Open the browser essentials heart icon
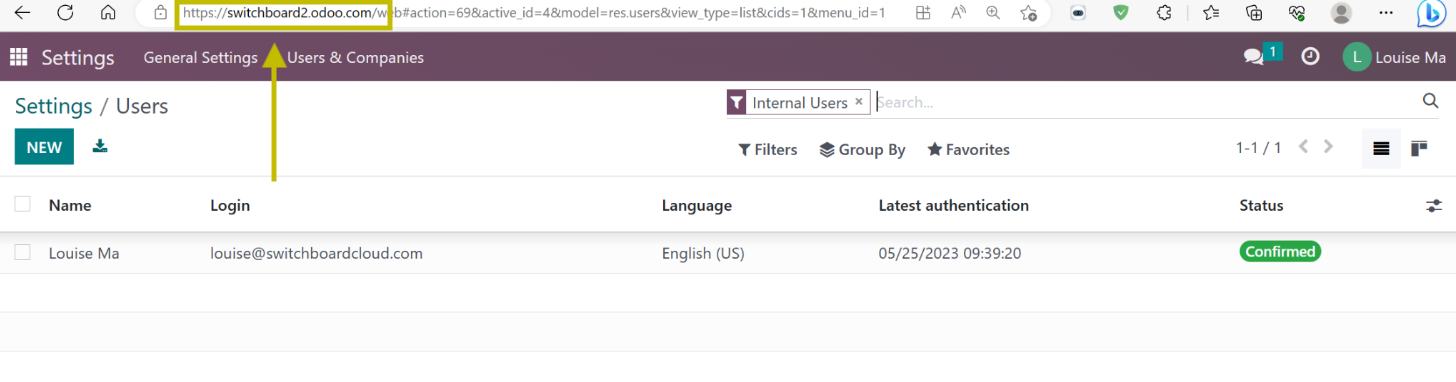The image size is (1456, 382). tap(1297, 13)
